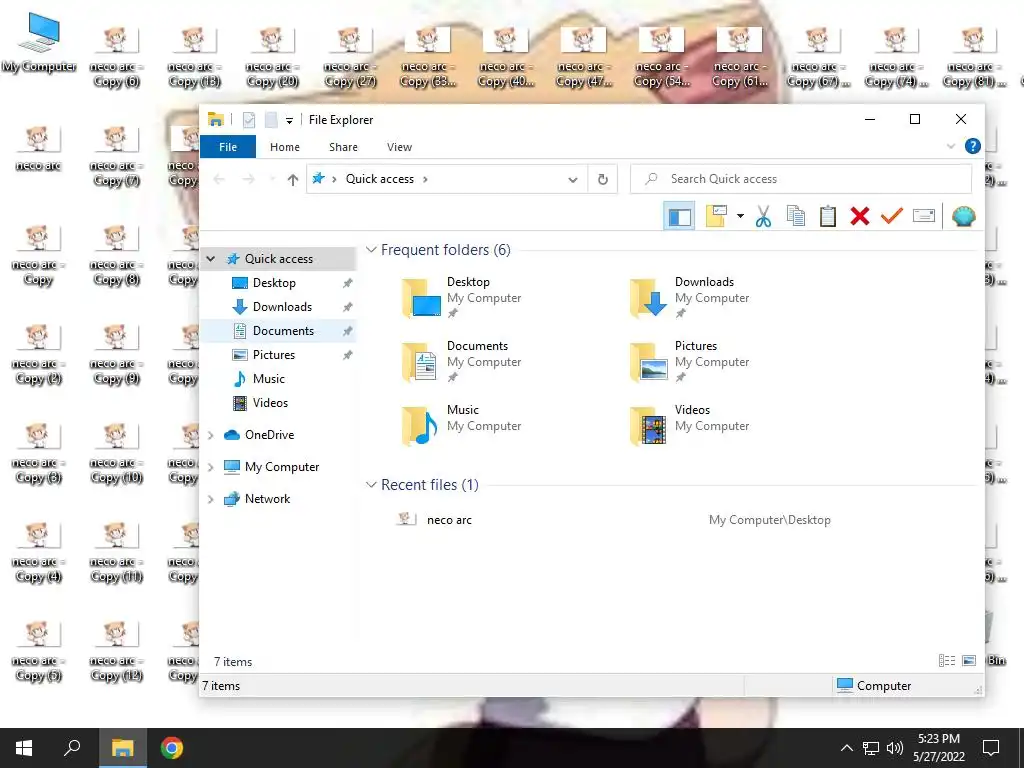This screenshot has width=1024, height=768.
Task: Open the Recent locations dropdown arrow
Action: pos(272,179)
